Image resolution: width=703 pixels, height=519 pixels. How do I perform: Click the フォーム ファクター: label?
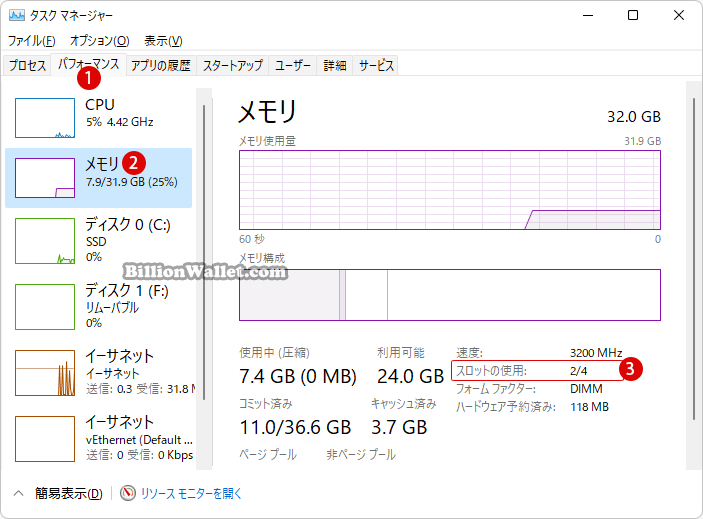click(495, 389)
